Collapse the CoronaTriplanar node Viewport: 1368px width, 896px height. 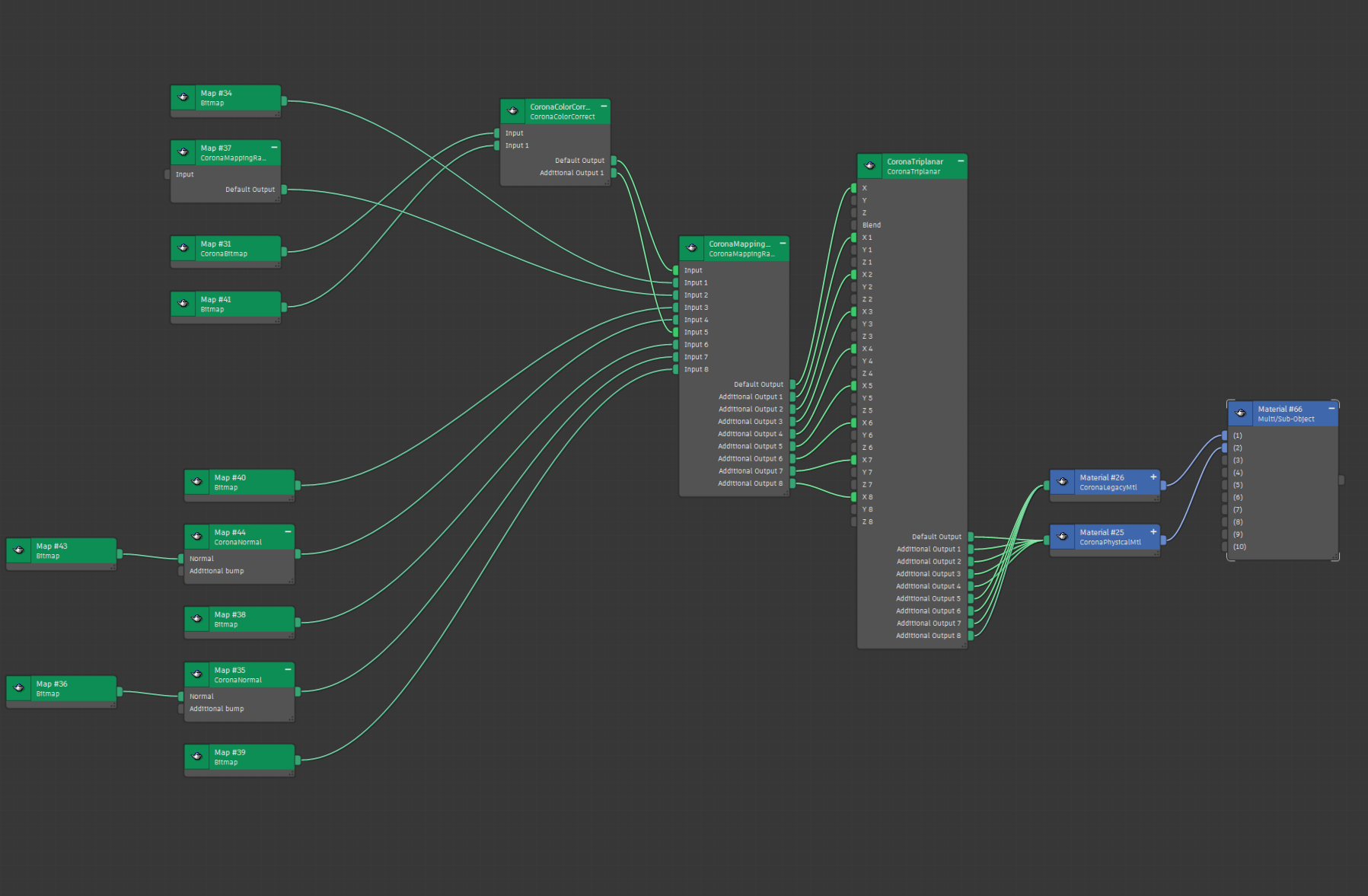[961, 161]
